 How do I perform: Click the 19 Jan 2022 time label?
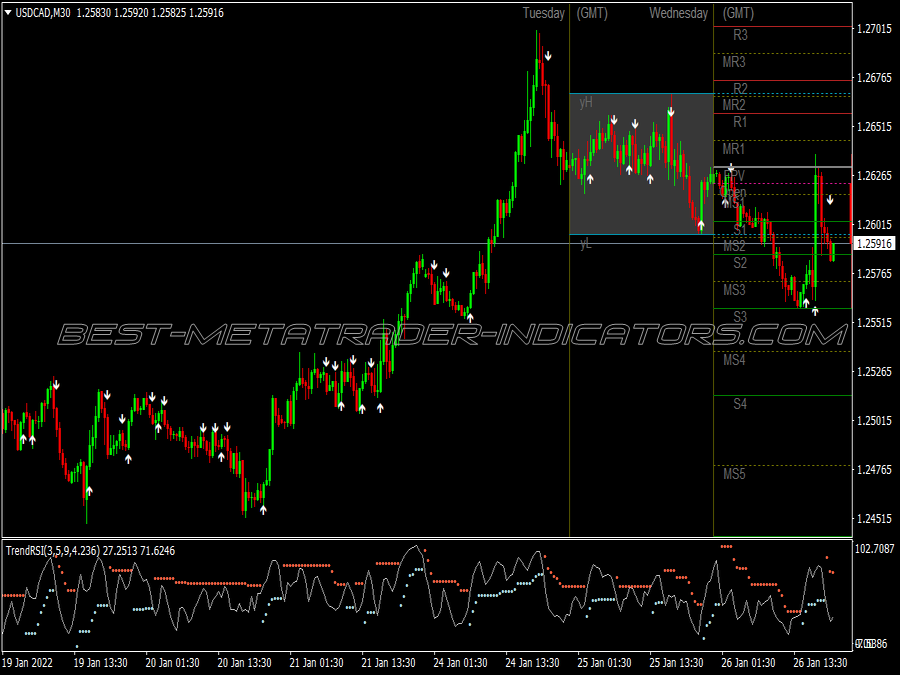coord(28,663)
